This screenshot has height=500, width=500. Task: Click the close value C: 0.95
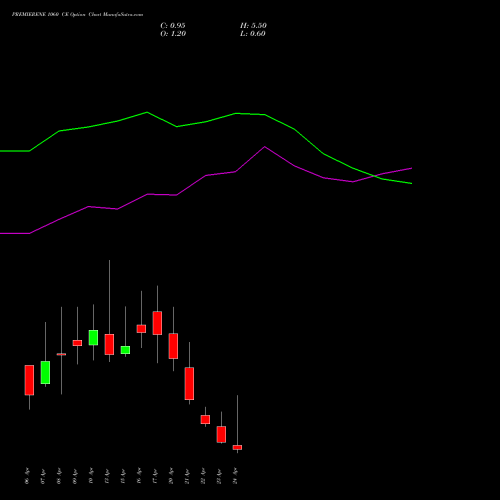click(x=173, y=26)
